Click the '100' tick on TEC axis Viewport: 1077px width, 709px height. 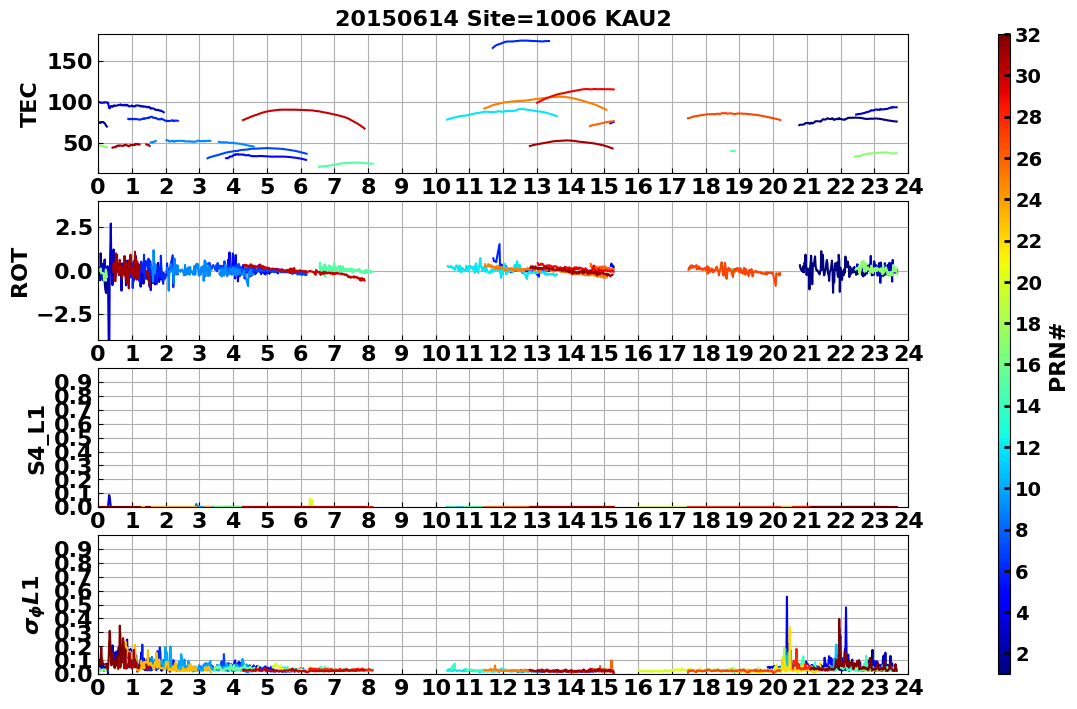coord(70,102)
